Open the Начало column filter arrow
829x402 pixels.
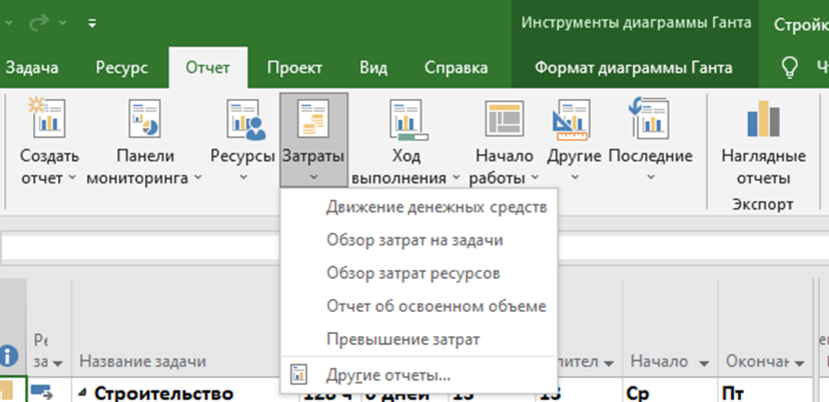coord(704,363)
